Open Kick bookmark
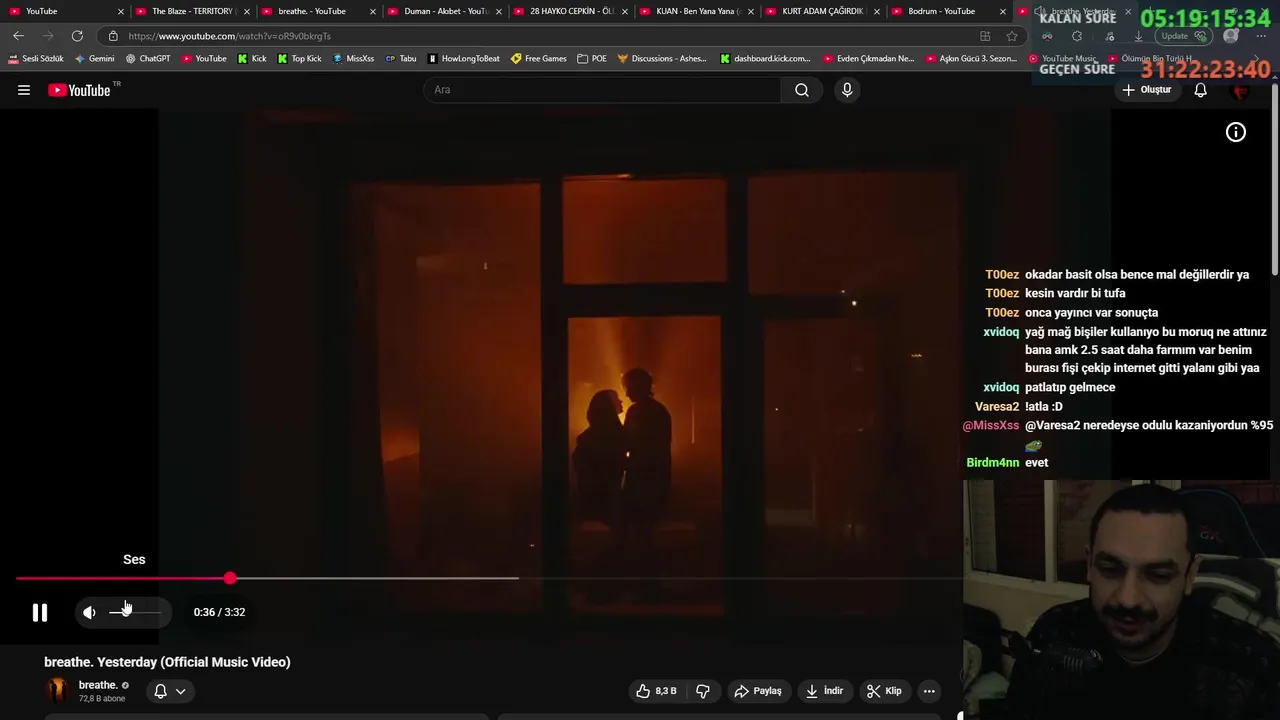Screen dimensions: 1280x720 [x=252, y=58]
